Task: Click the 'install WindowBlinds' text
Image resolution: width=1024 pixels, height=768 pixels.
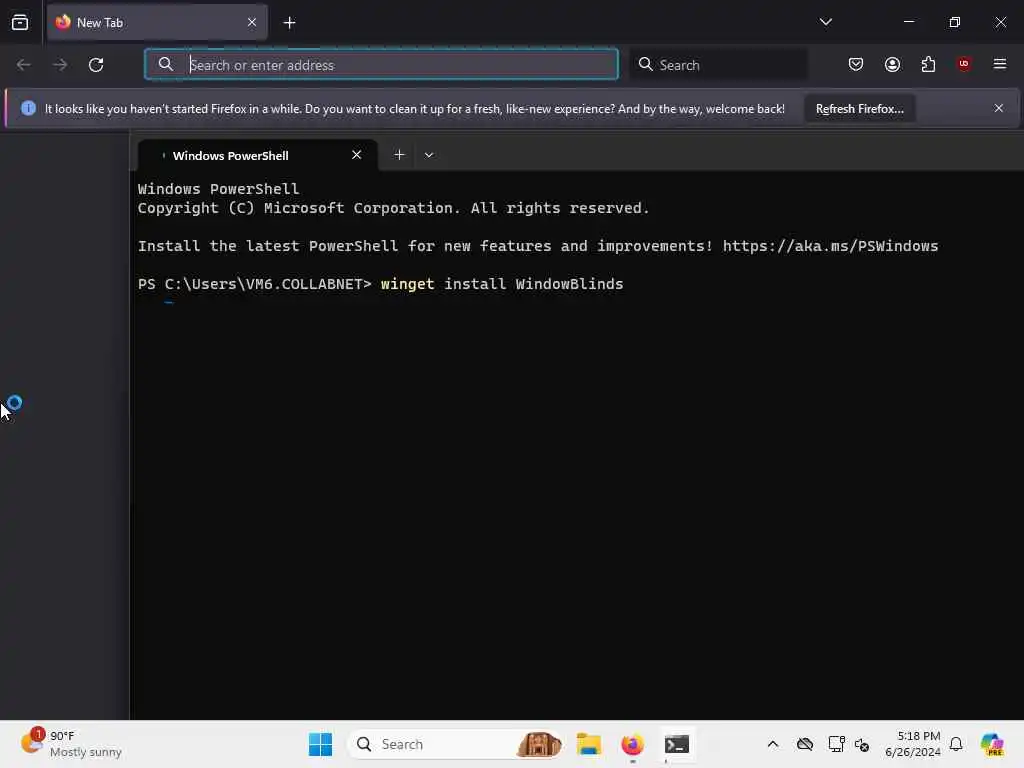Action: point(534,284)
